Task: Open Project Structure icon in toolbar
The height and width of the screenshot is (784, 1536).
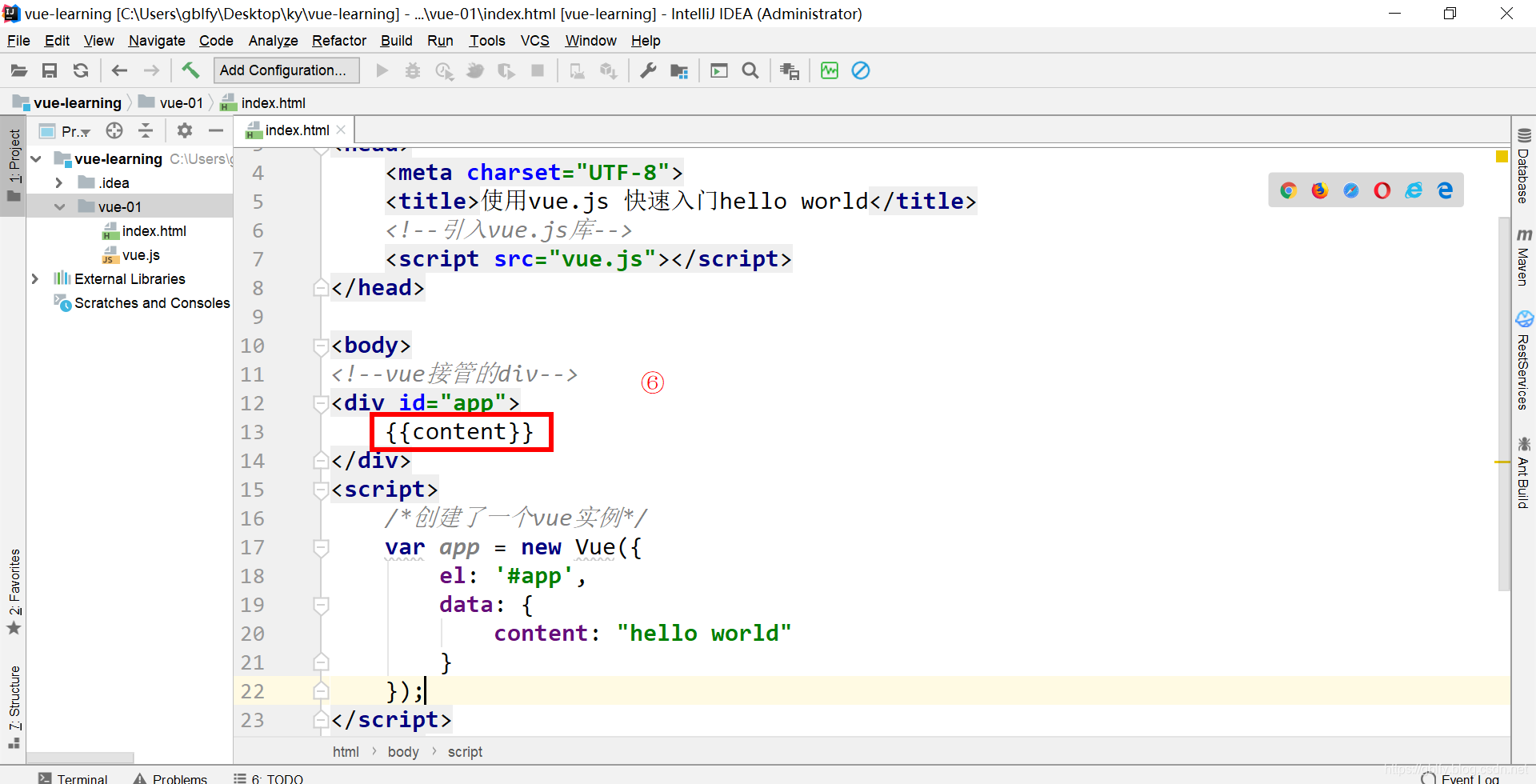Action: point(679,71)
